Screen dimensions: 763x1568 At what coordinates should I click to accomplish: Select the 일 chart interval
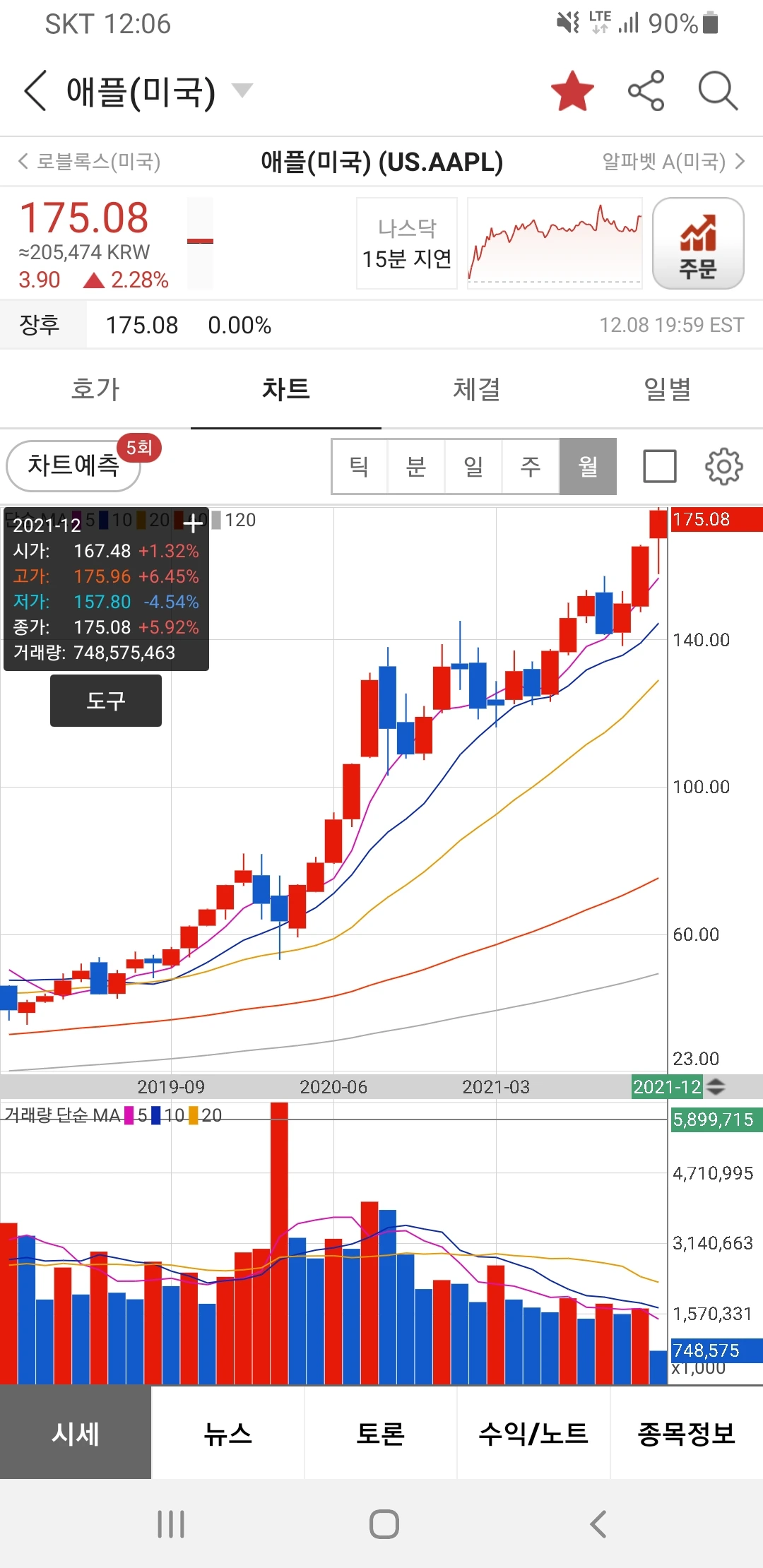point(473,466)
